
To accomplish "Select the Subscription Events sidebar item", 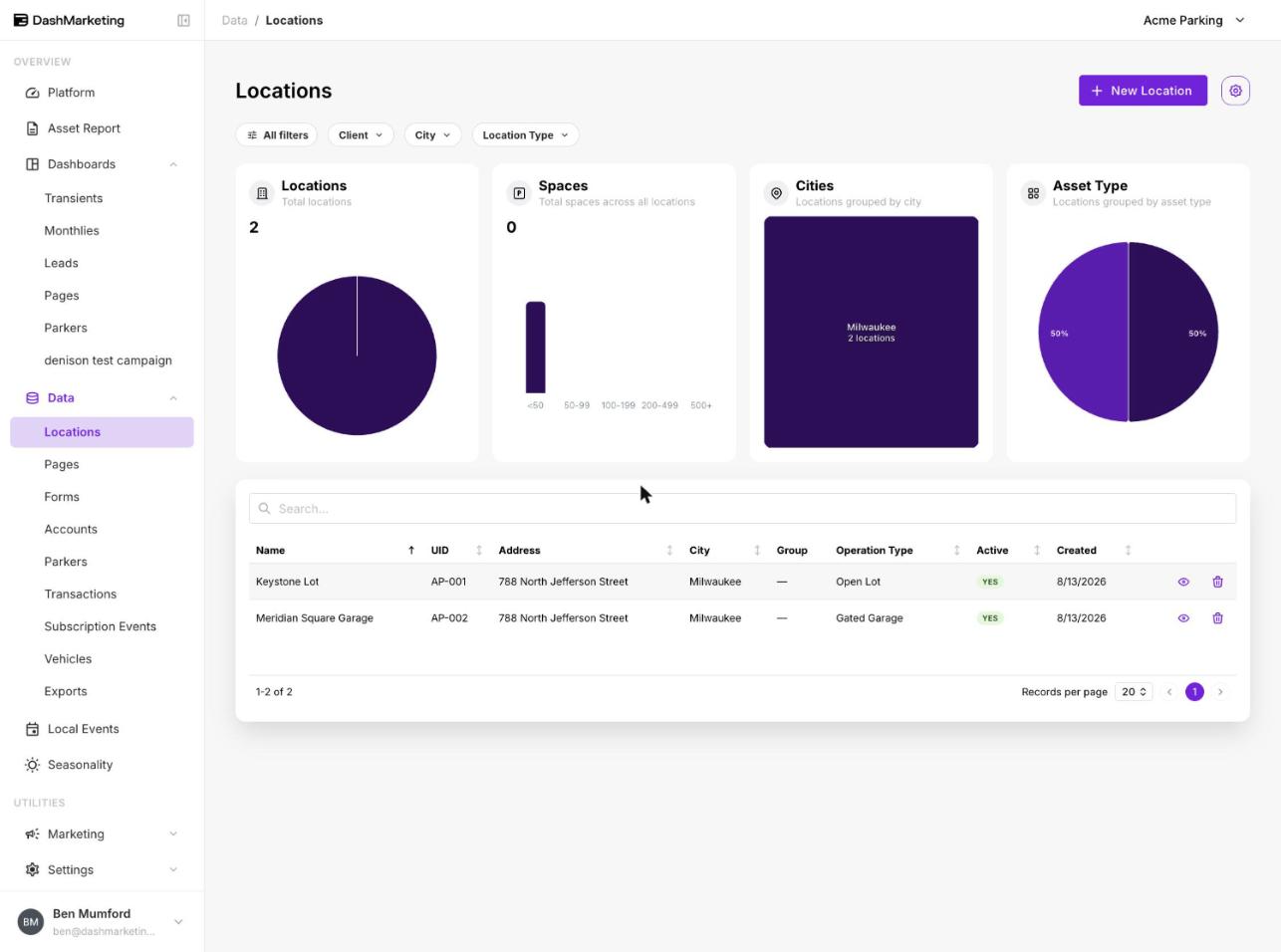I will pyautogui.click(x=102, y=626).
